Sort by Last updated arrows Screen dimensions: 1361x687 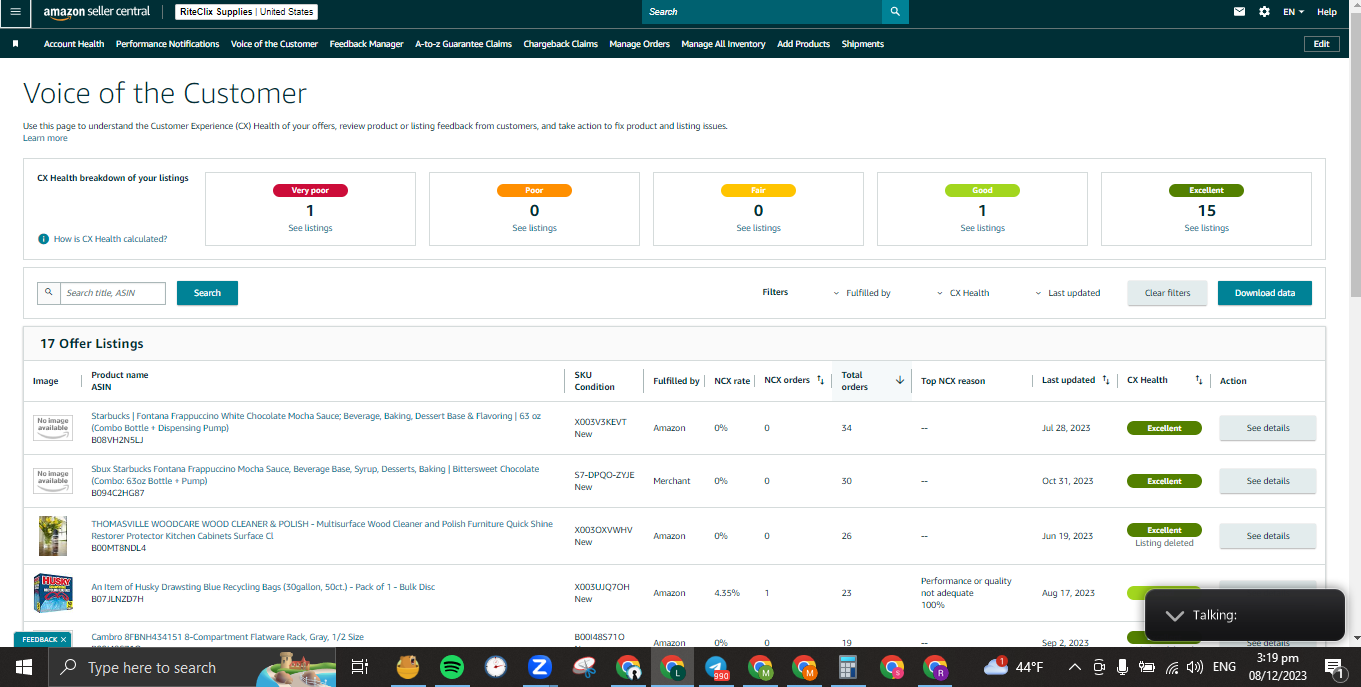click(1105, 380)
